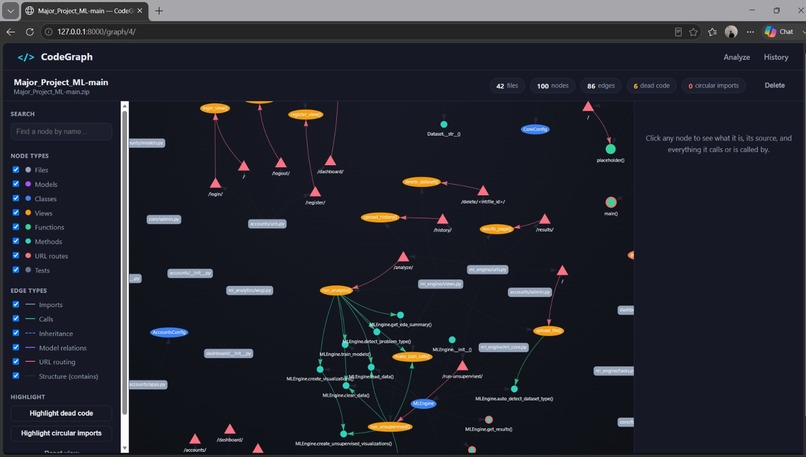Click the MLEngine.get_results() node
This screenshot has height=457, width=806.
(x=489, y=420)
